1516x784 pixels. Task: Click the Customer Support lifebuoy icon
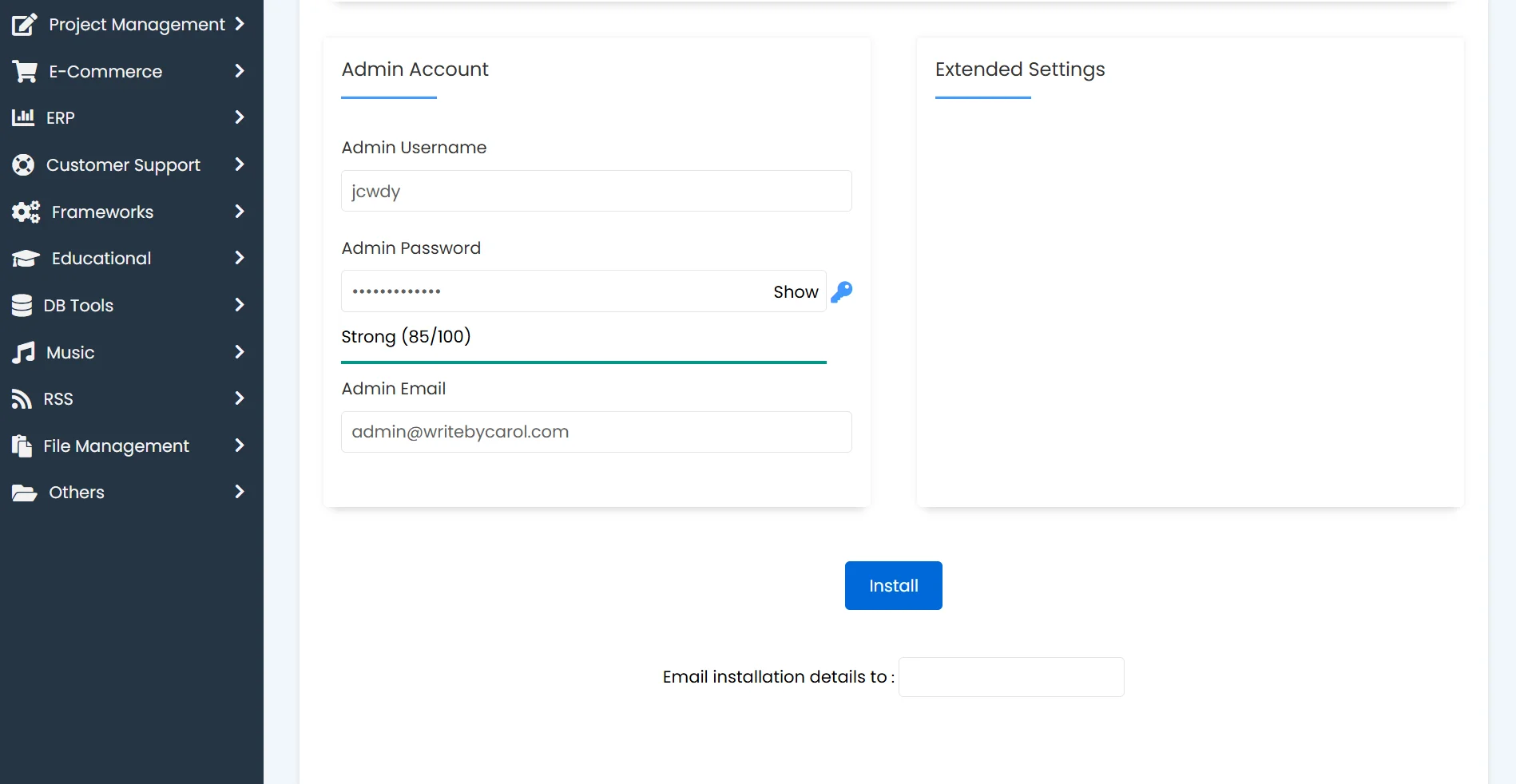[23, 165]
